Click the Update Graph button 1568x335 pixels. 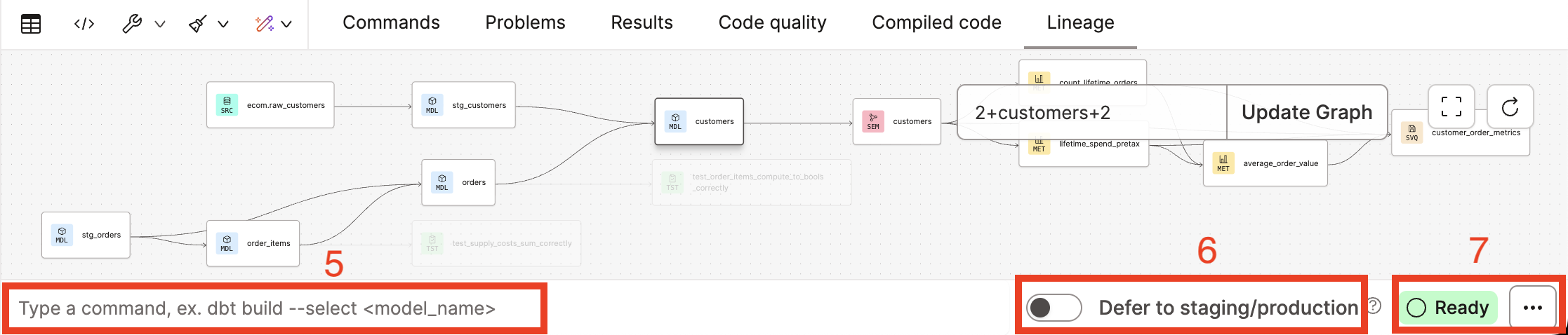coord(1306,112)
